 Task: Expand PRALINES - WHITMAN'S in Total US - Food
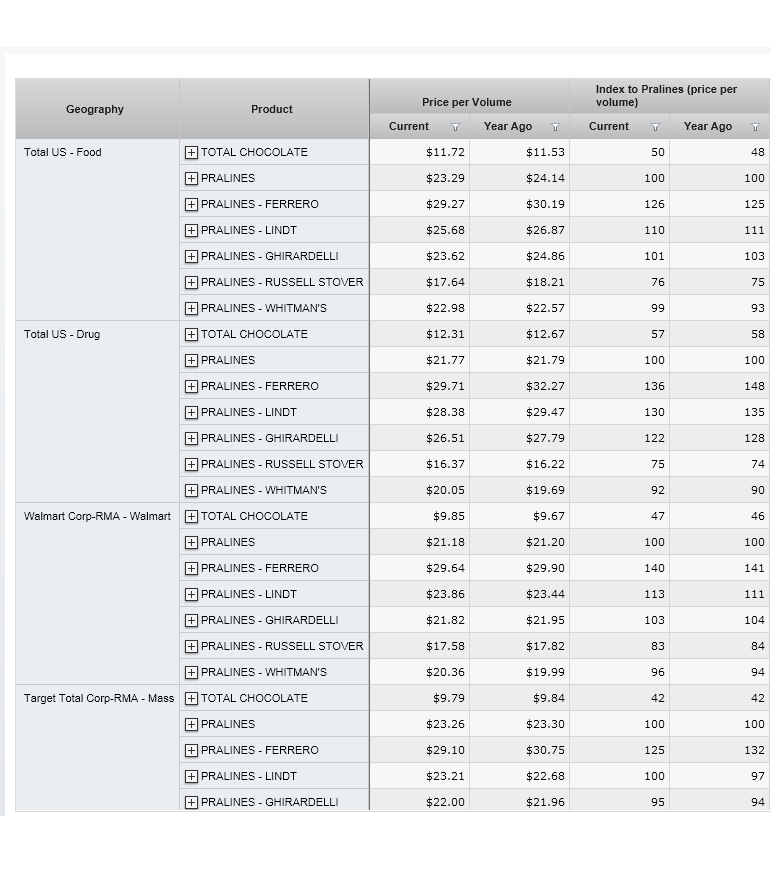coord(191,309)
